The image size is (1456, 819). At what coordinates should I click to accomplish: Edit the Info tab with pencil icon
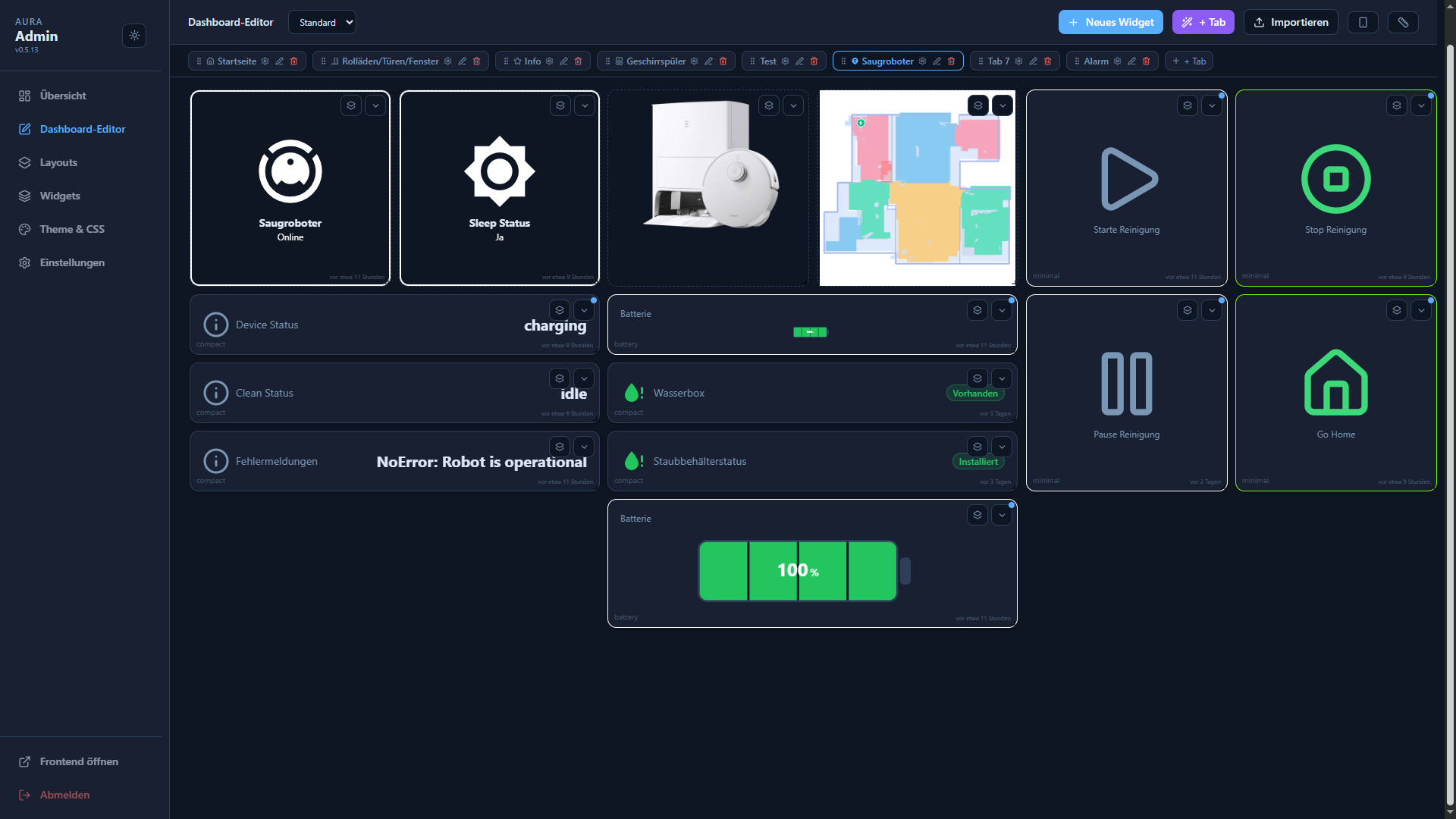563,61
